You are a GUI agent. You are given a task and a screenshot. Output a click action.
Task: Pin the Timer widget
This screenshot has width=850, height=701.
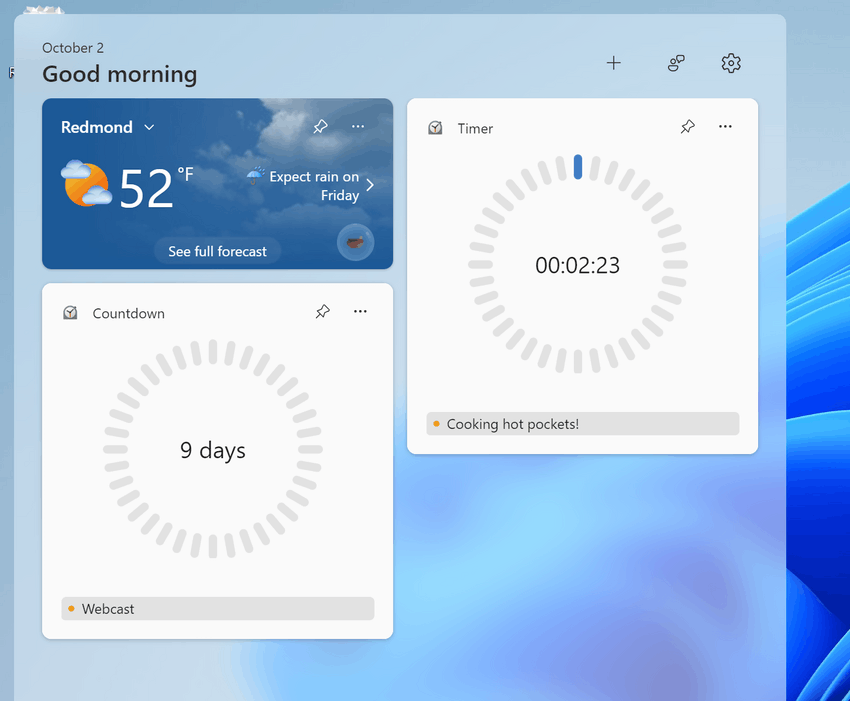click(687, 127)
